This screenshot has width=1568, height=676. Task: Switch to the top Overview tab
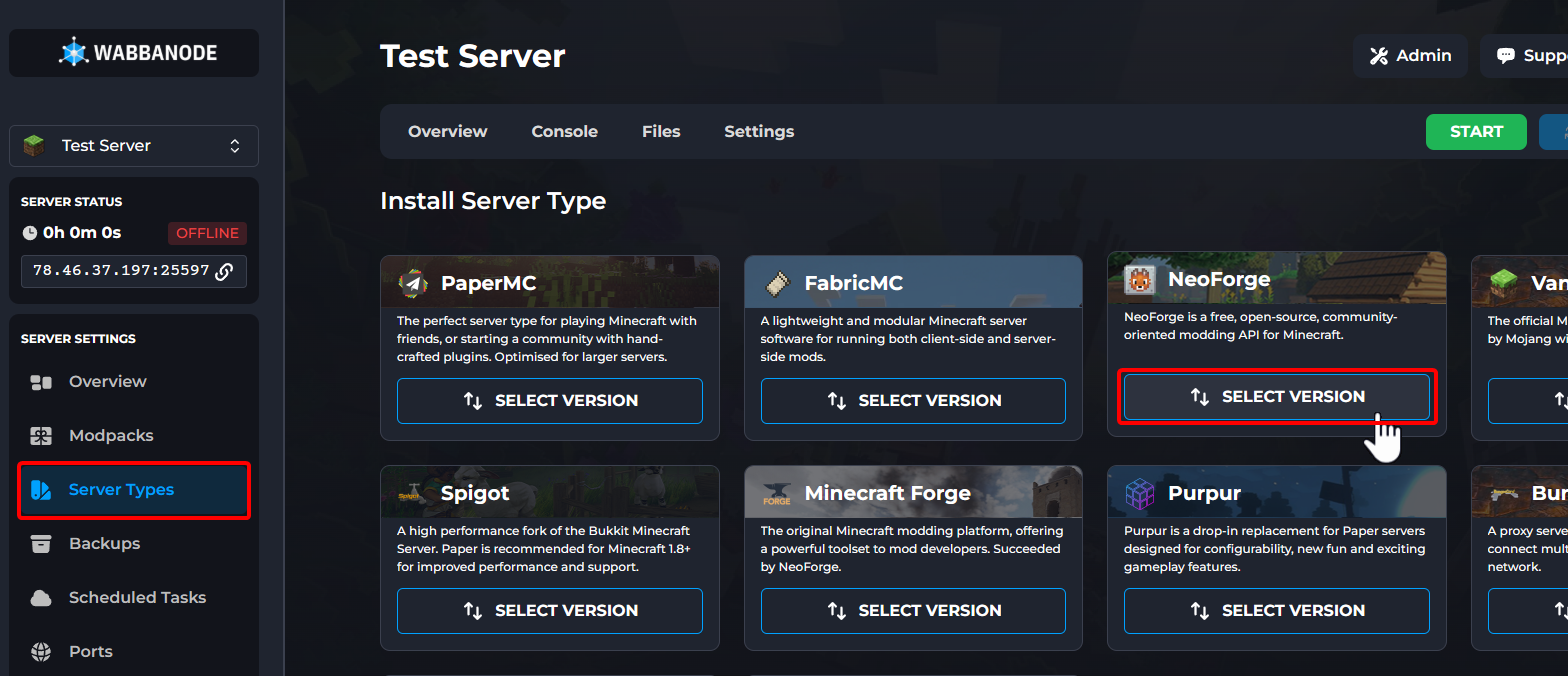[448, 132]
